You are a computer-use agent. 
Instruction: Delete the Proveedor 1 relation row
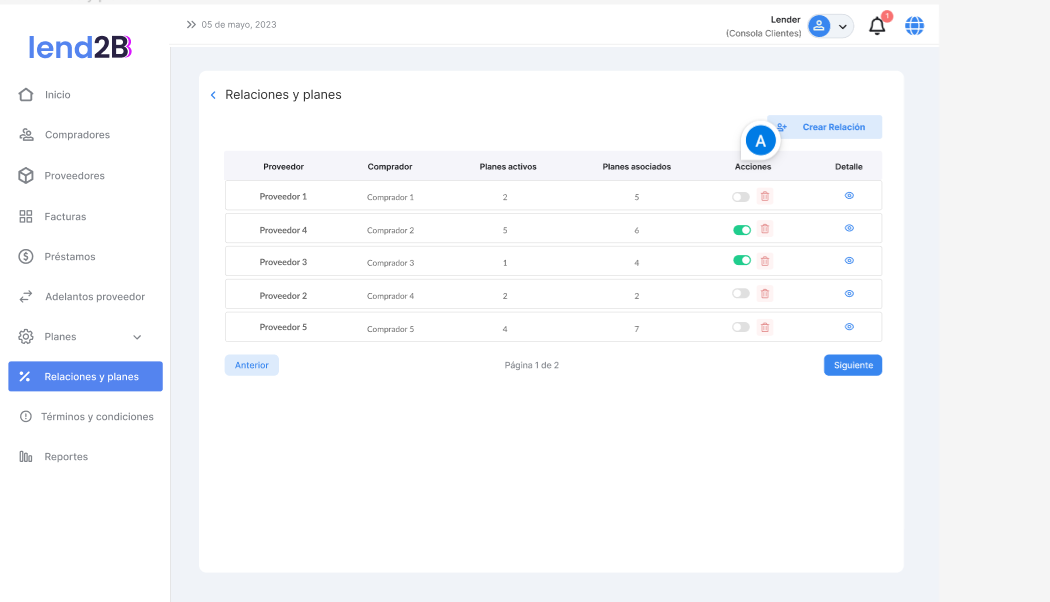(765, 197)
